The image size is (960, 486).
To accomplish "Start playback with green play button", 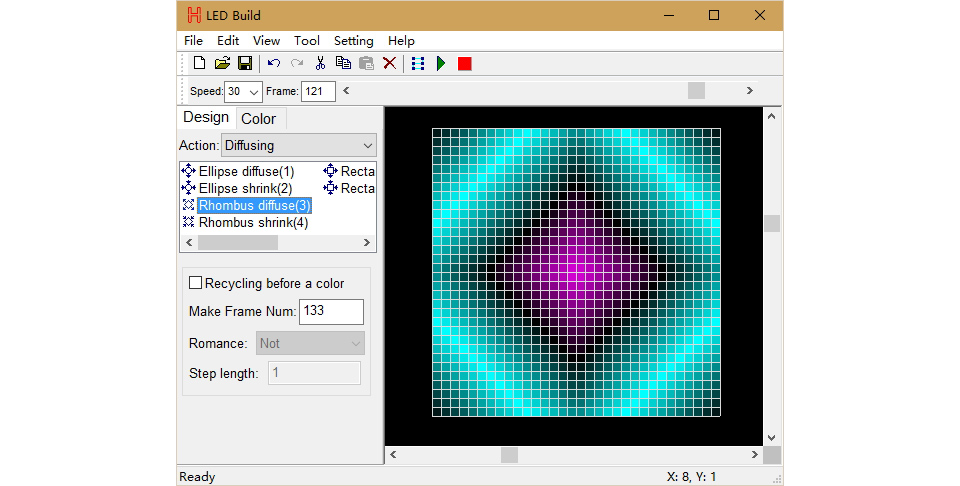I will point(441,63).
